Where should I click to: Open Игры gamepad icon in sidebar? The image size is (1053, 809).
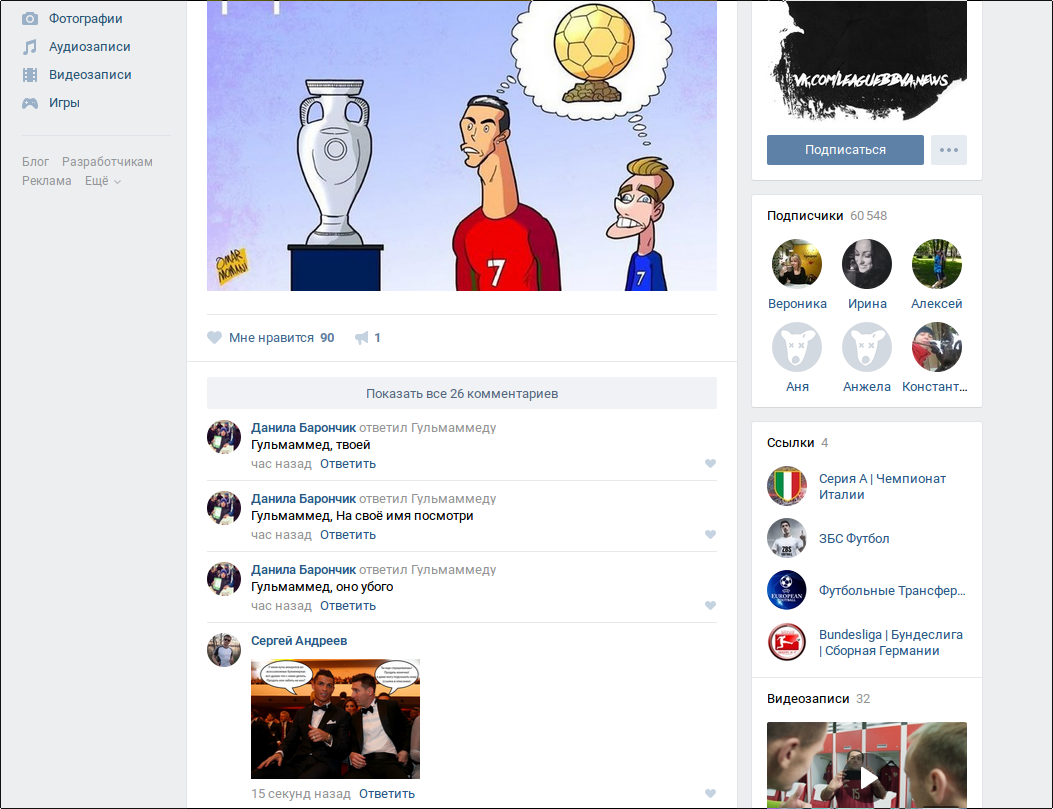click(x=30, y=103)
